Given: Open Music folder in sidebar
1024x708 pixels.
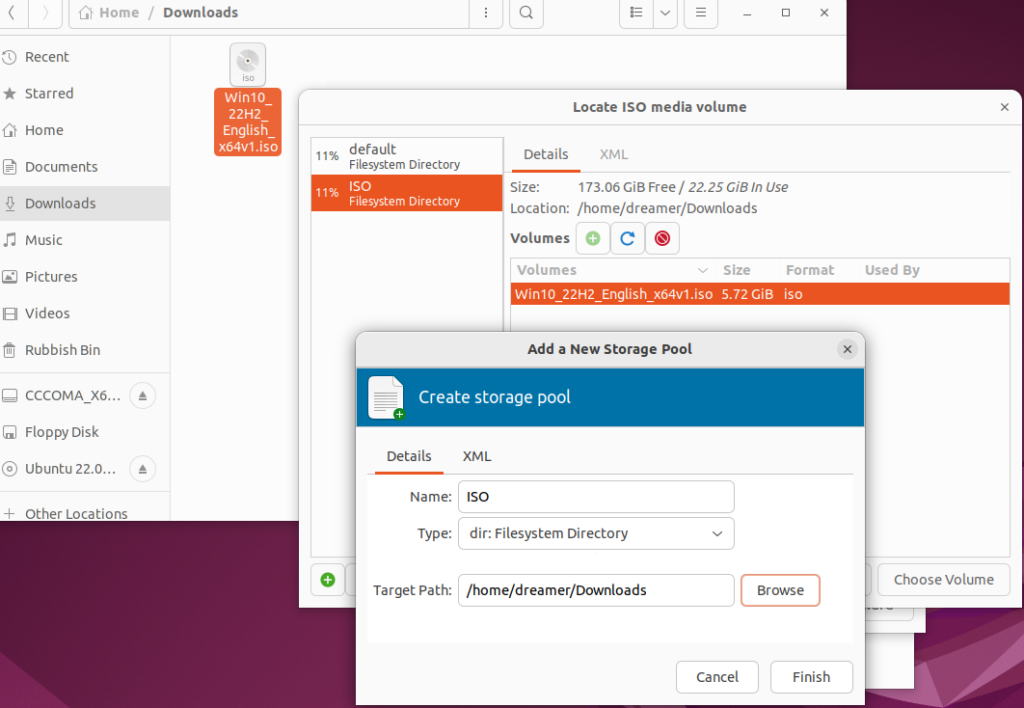Looking at the screenshot, I should coord(85,240).
